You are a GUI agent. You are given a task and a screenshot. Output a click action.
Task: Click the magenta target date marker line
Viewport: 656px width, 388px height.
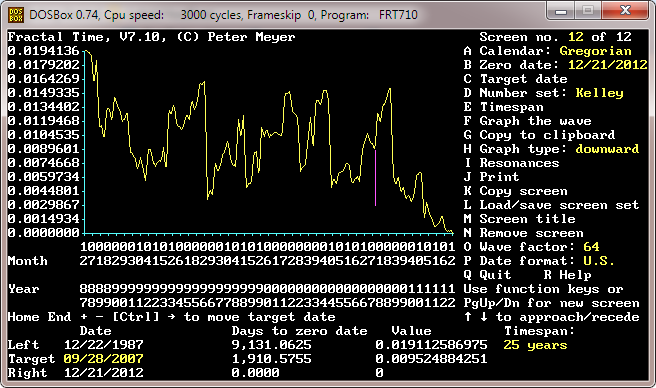point(375,177)
